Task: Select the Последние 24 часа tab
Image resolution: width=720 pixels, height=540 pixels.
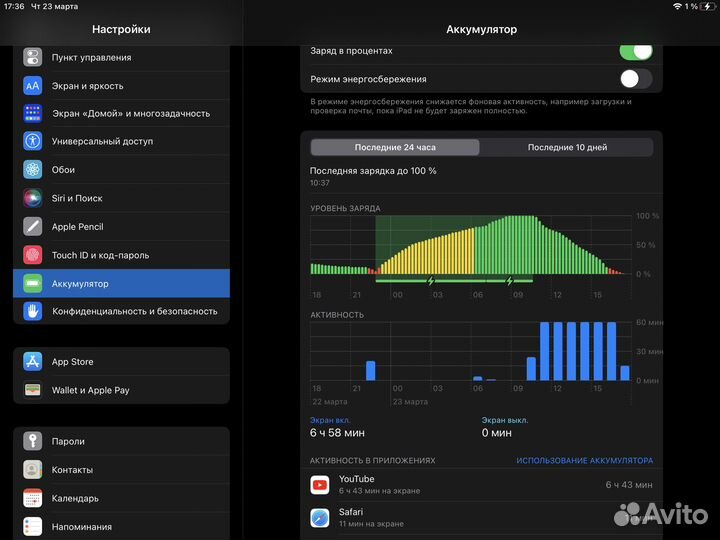Action: point(395,147)
